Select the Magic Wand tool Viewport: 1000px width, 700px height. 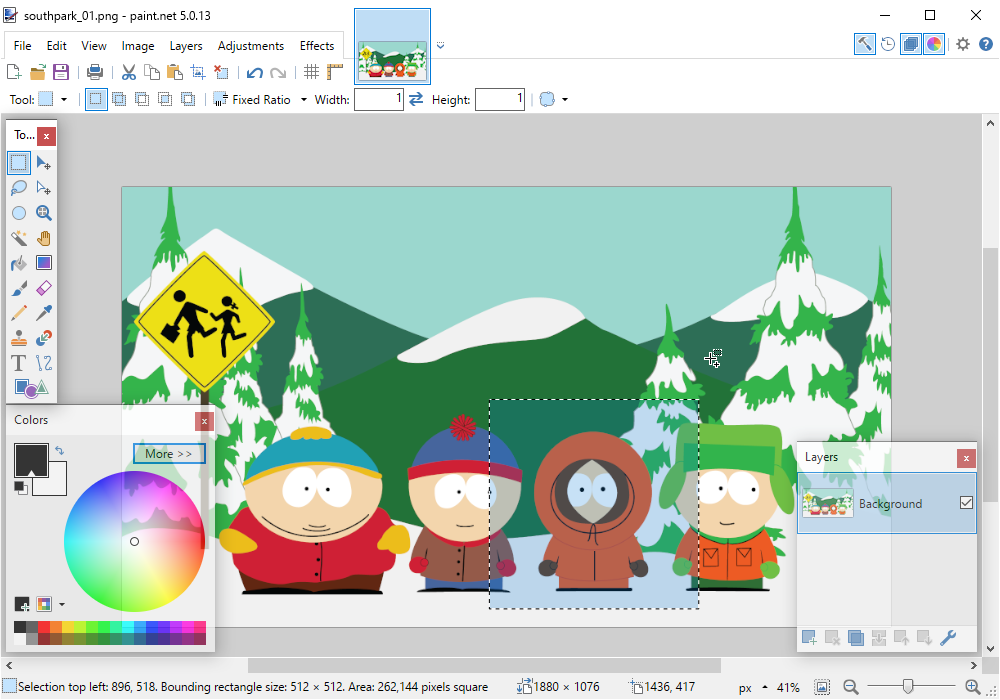18,238
